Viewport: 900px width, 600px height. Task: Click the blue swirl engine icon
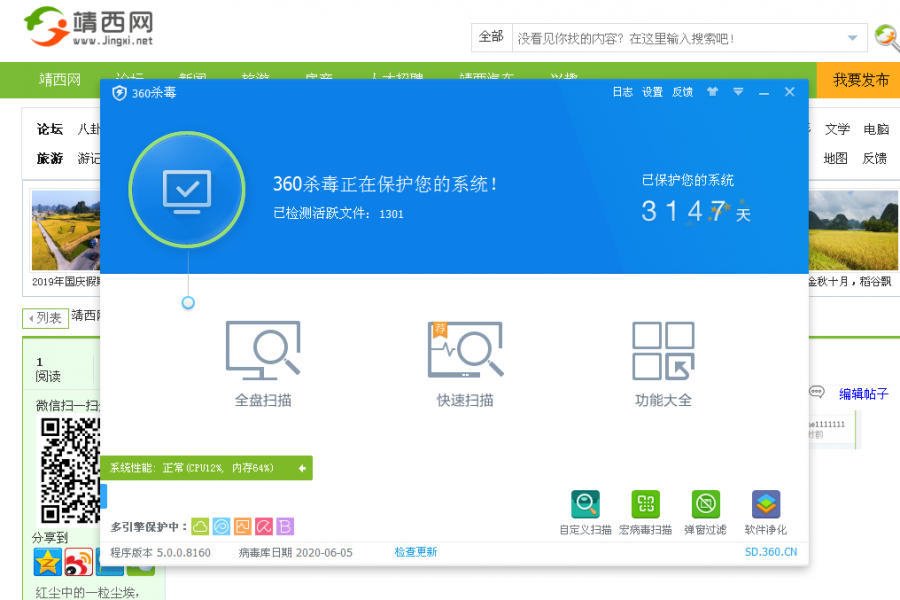[221, 526]
